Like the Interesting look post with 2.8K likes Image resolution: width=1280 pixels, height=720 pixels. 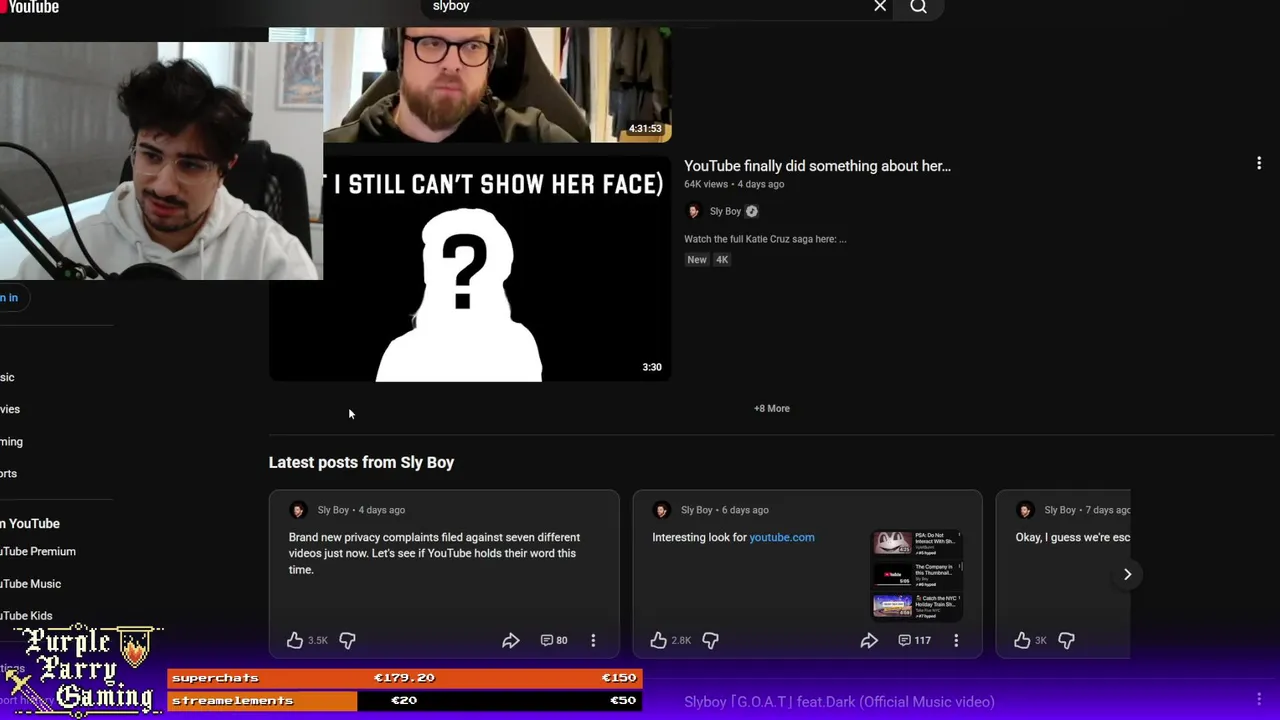[658, 640]
